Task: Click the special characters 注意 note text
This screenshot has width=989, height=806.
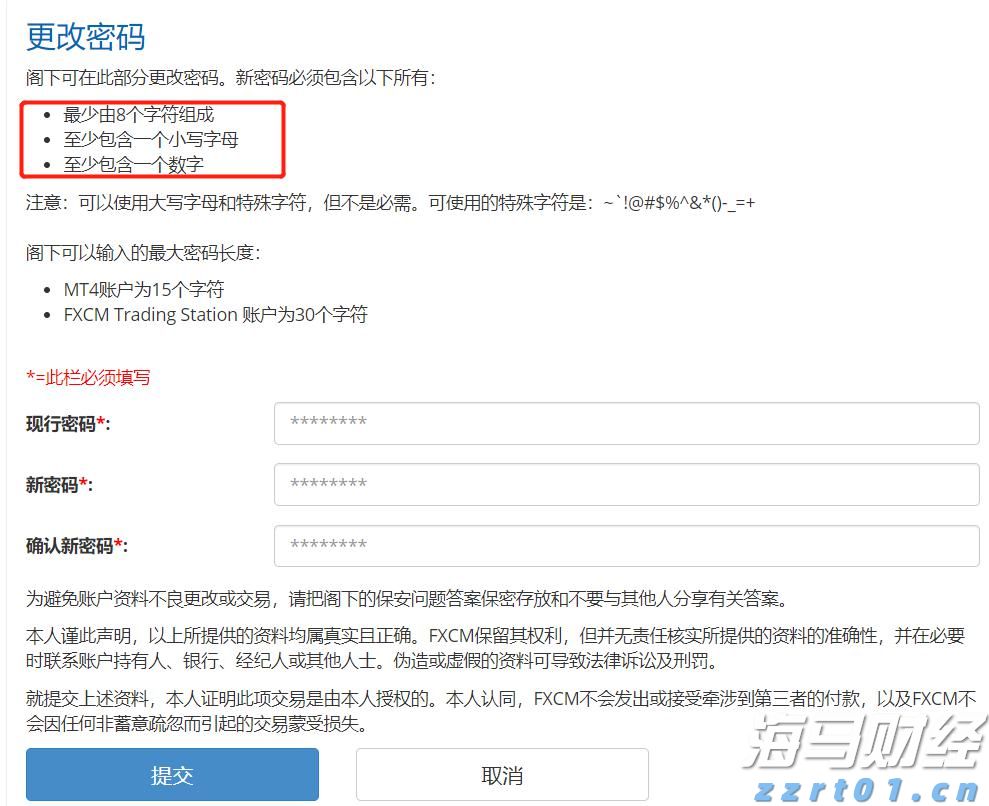Action: click(x=390, y=202)
